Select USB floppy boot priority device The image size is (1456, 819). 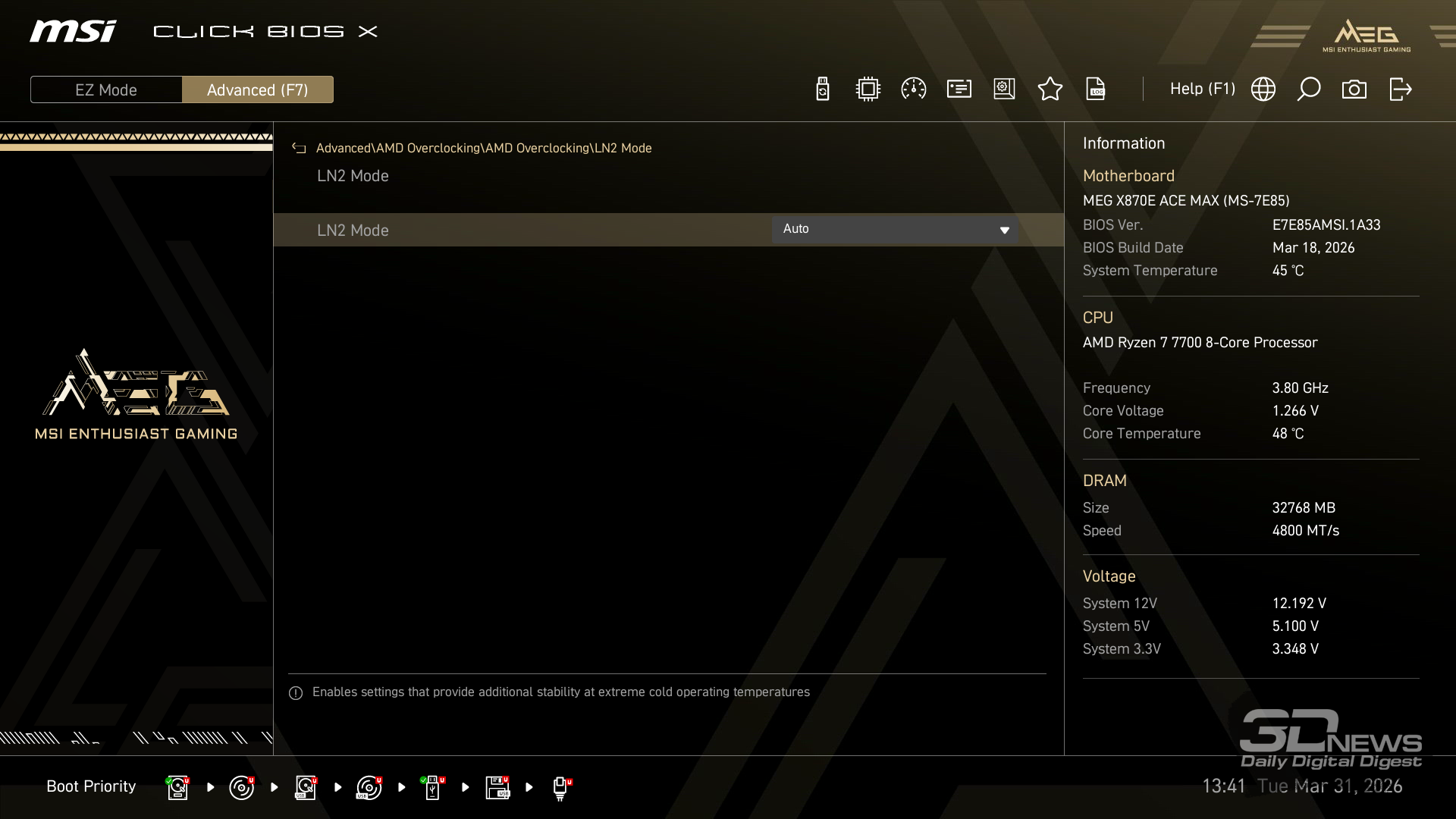(497, 787)
